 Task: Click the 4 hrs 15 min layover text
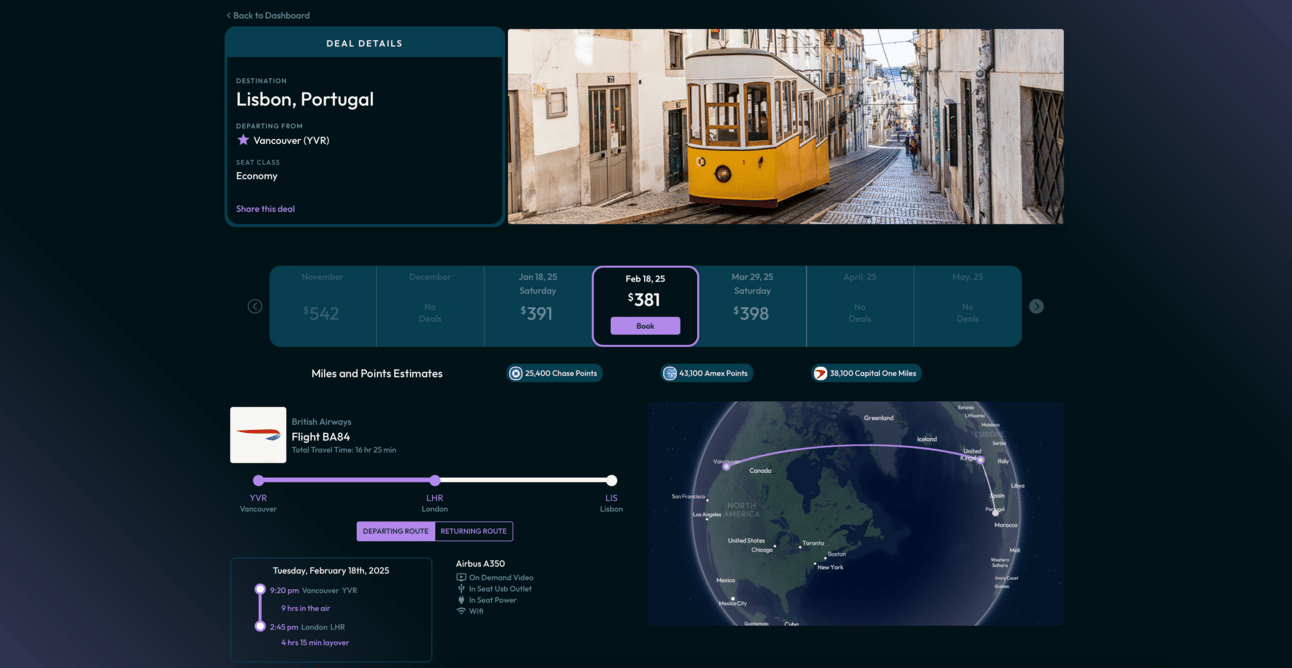[x=315, y=643]
